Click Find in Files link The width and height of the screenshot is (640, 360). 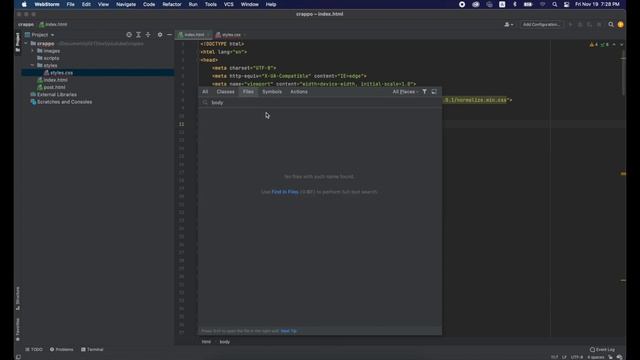click(x=285, y=192)
